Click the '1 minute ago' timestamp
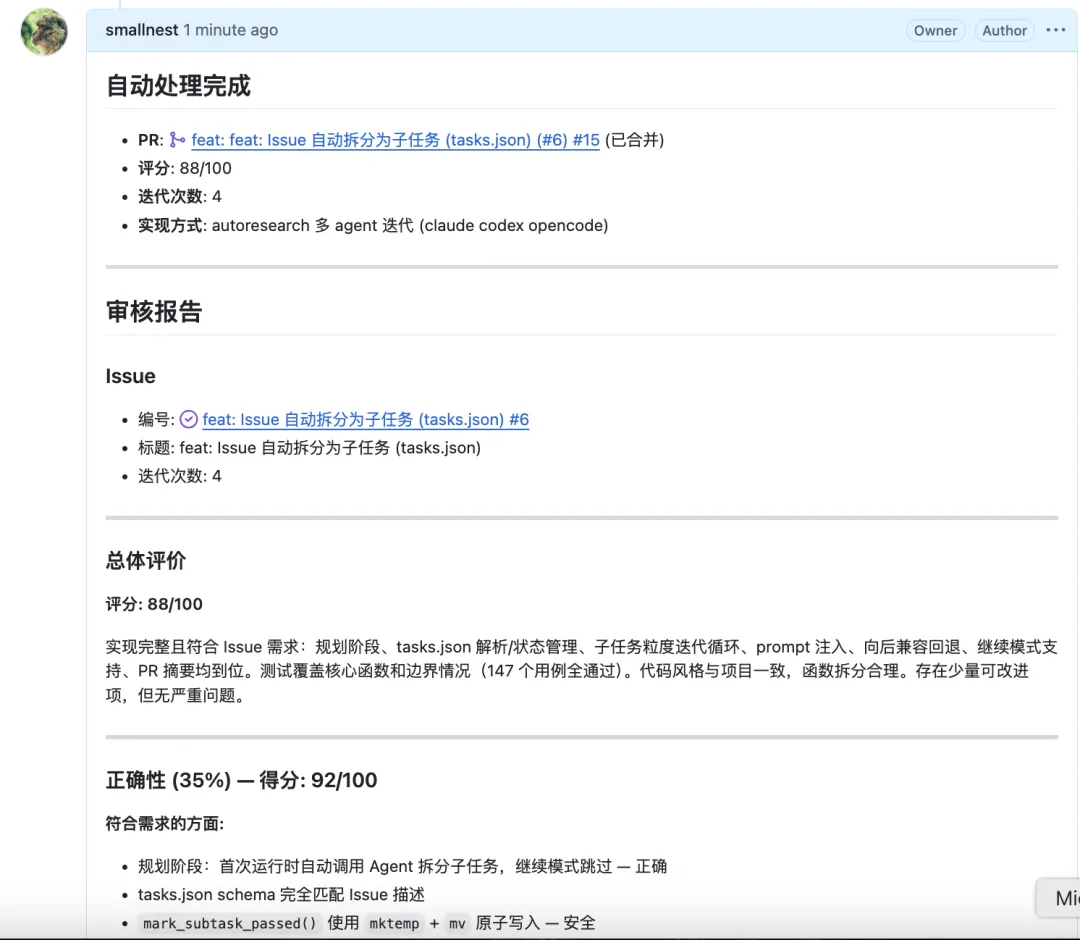Screen dimensions: 1080x940 point(231,30)
